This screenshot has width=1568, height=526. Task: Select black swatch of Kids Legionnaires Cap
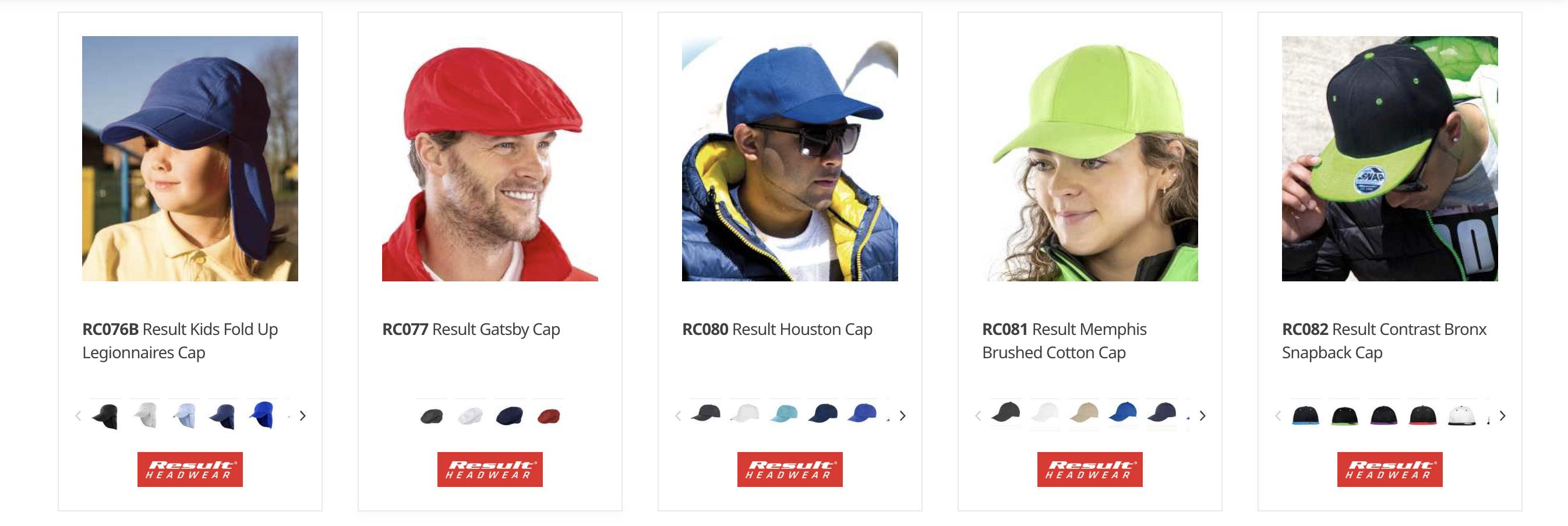105,416
